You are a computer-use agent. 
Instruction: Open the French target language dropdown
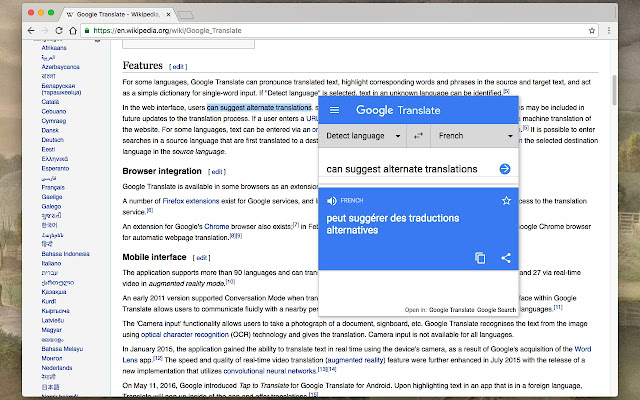point(475,136)
